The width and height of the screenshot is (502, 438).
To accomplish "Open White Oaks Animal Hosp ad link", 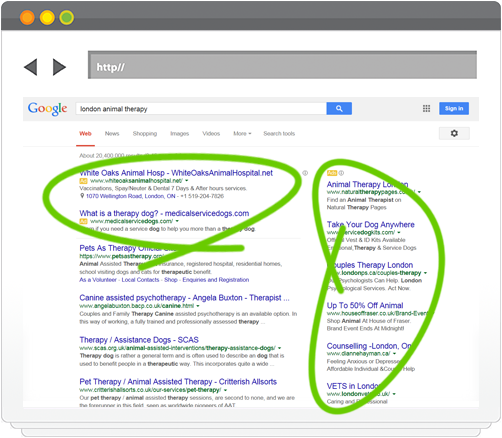I will tap(176, 173).
